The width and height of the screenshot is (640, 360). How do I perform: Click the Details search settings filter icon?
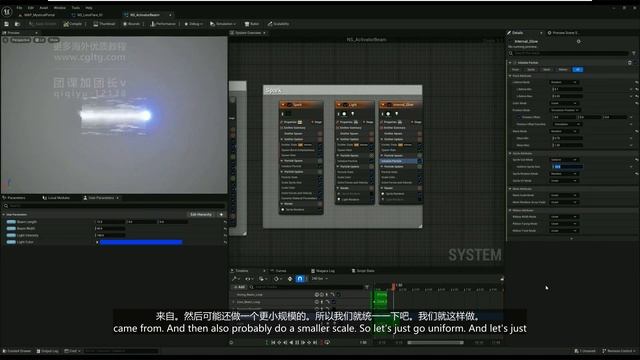[x=634, y=53]
